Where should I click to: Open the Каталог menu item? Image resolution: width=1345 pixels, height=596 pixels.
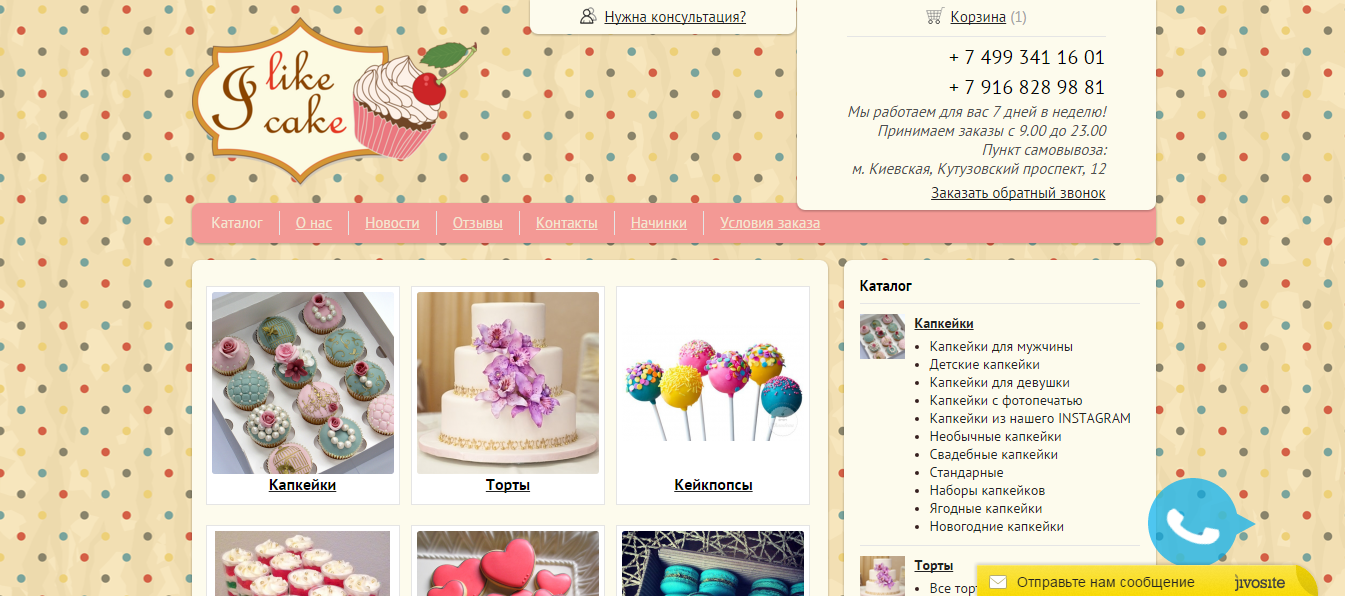[237, 223]
